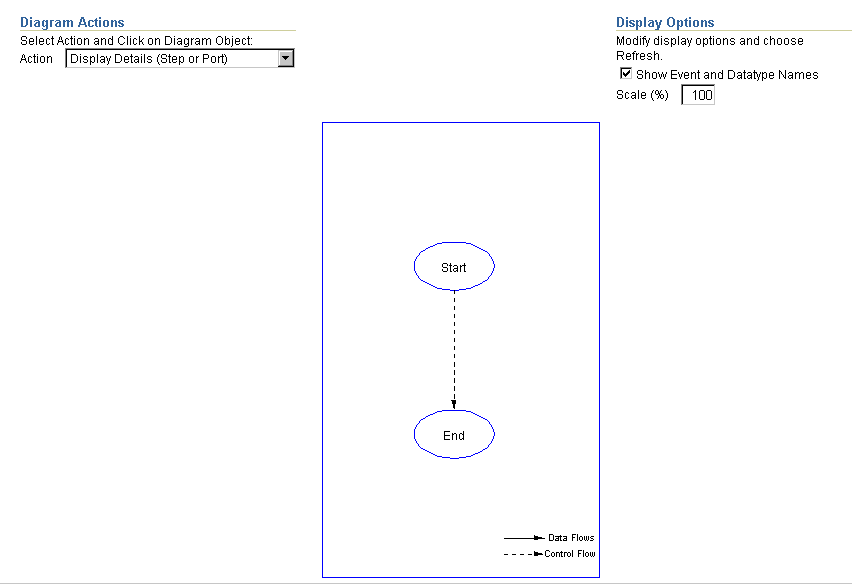Open the Action dropdown list
This screenshot has width=852, height=584.
(x=179, y=59)
